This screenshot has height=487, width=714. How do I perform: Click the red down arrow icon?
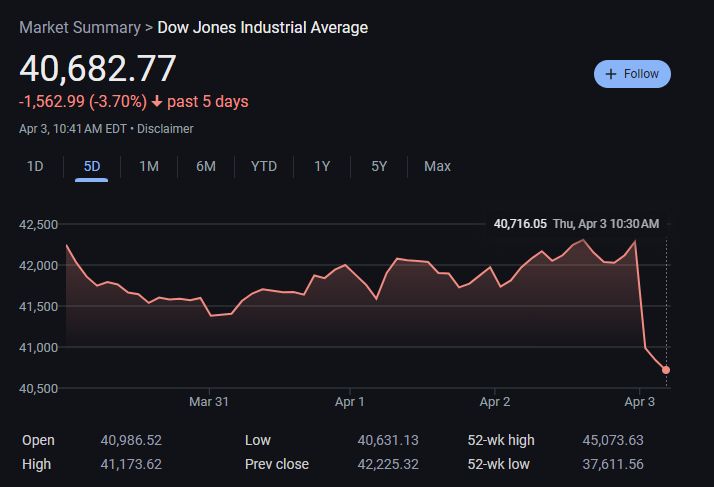[x=157, y=101]
